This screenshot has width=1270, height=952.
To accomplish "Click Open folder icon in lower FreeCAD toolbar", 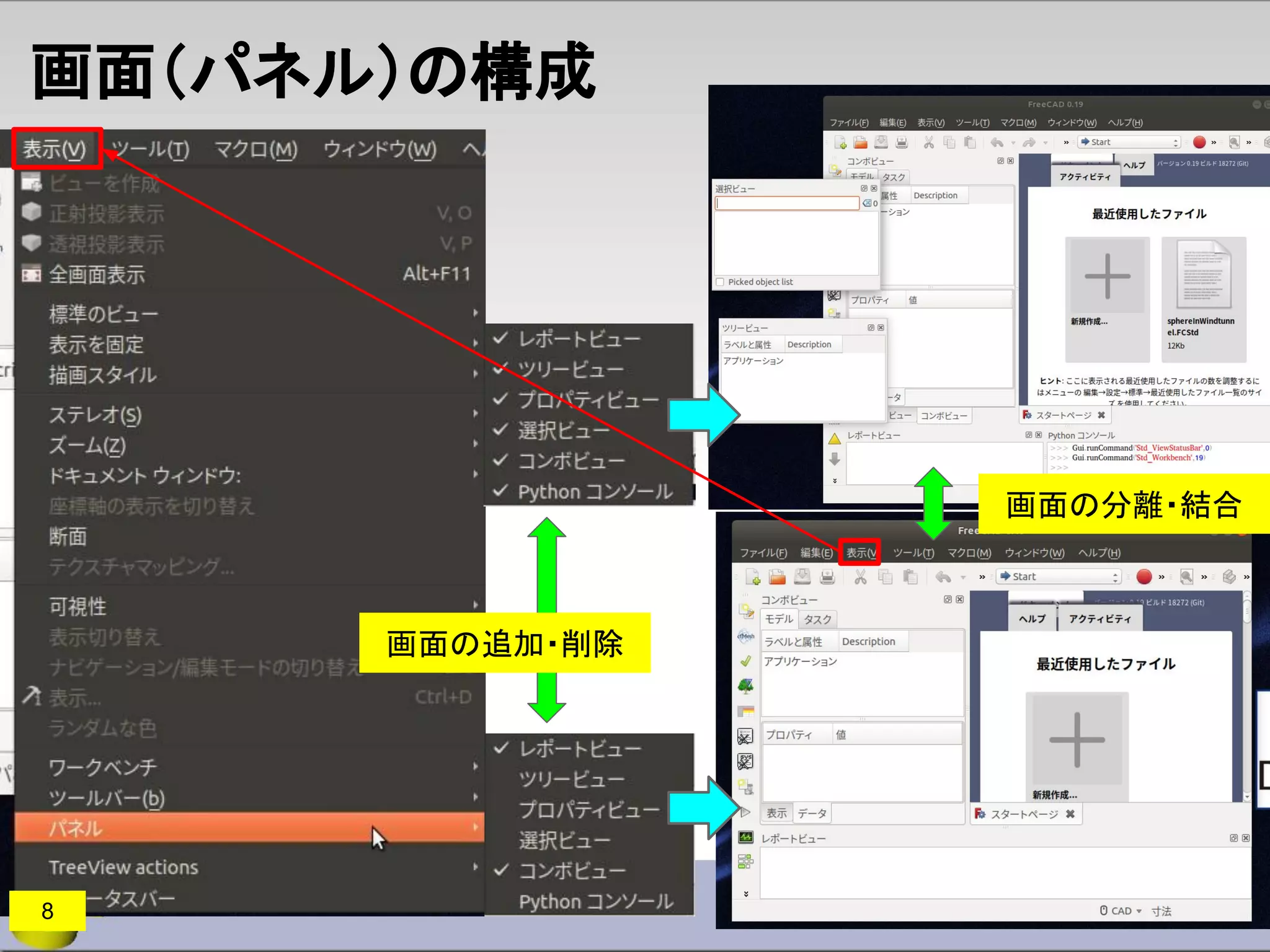I will coord(777,577).
